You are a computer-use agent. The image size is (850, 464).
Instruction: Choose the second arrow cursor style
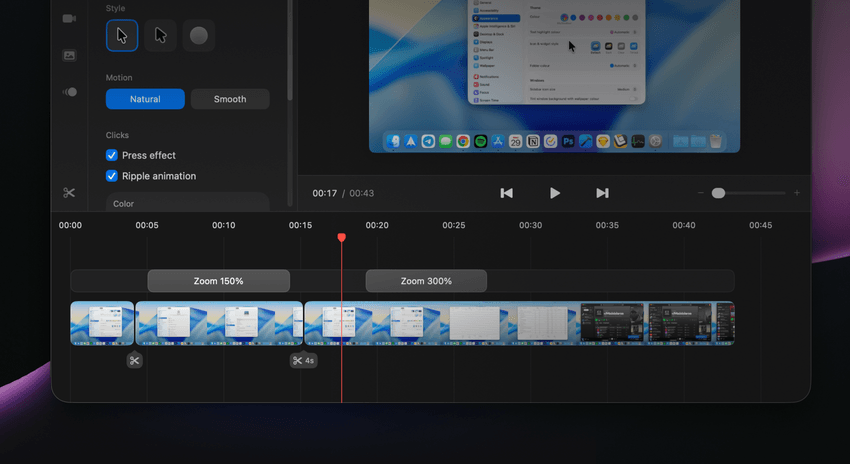[160, 35]
